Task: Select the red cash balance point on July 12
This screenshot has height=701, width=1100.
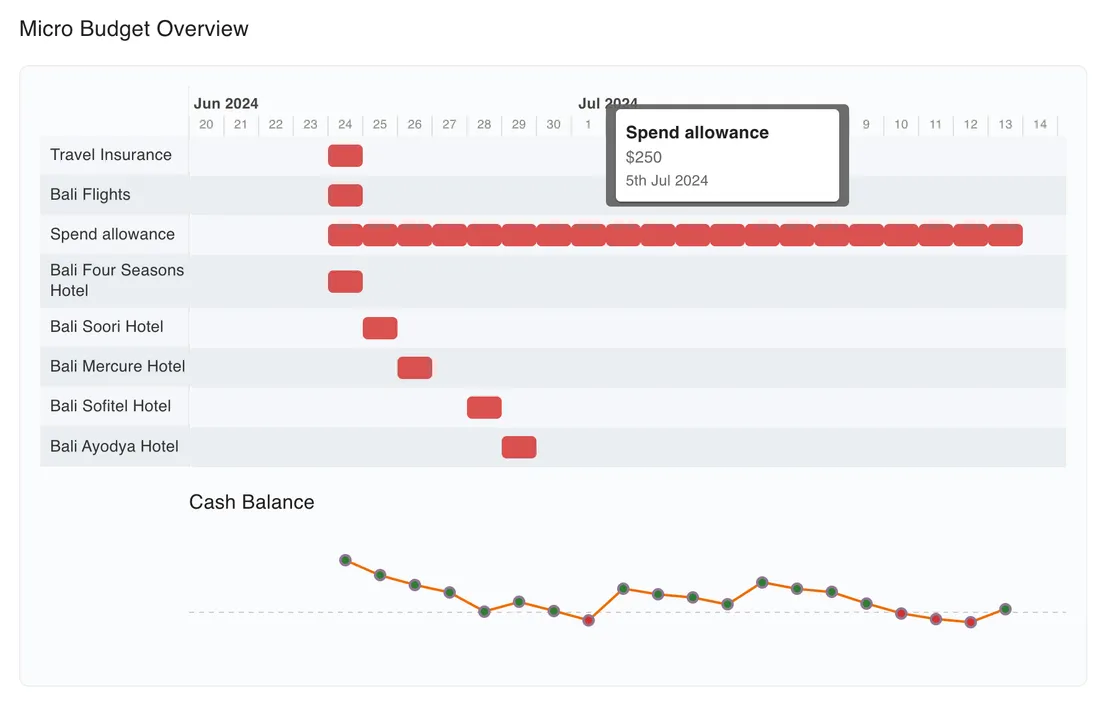Action: 970,622
